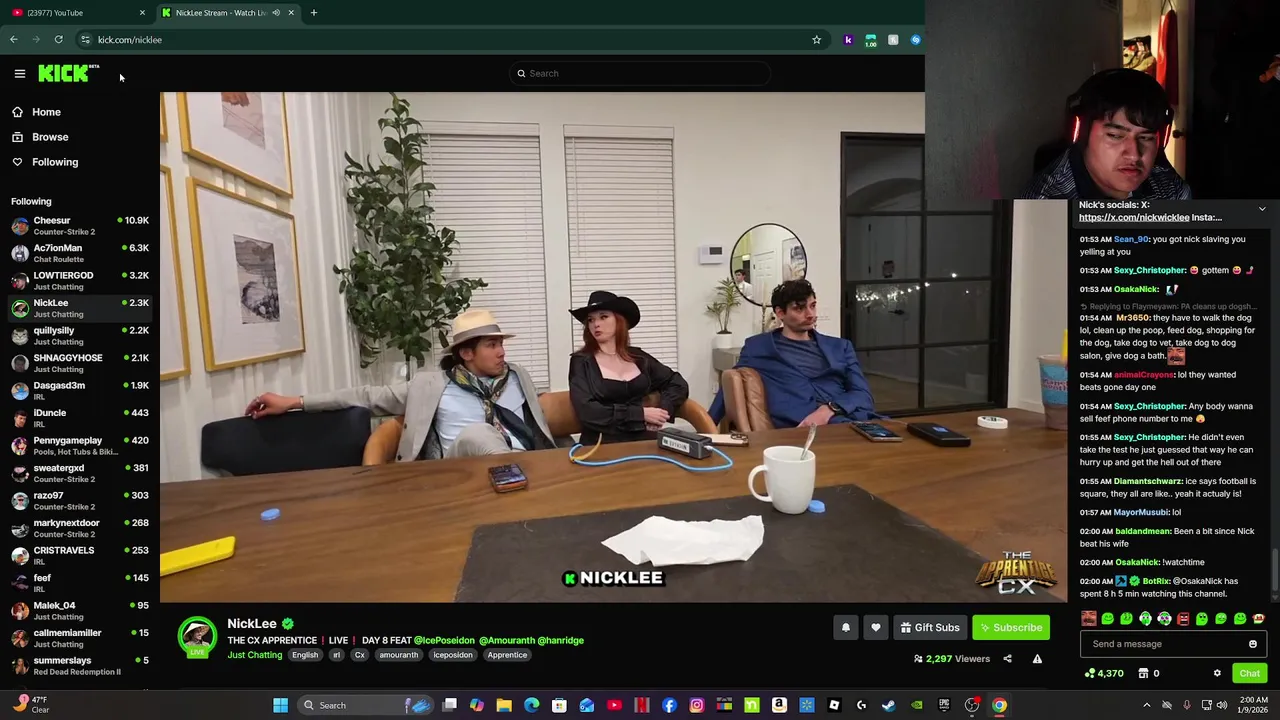Open the chat shop icon
The image size is (1280, 720).
click(x=1143, y=673)
